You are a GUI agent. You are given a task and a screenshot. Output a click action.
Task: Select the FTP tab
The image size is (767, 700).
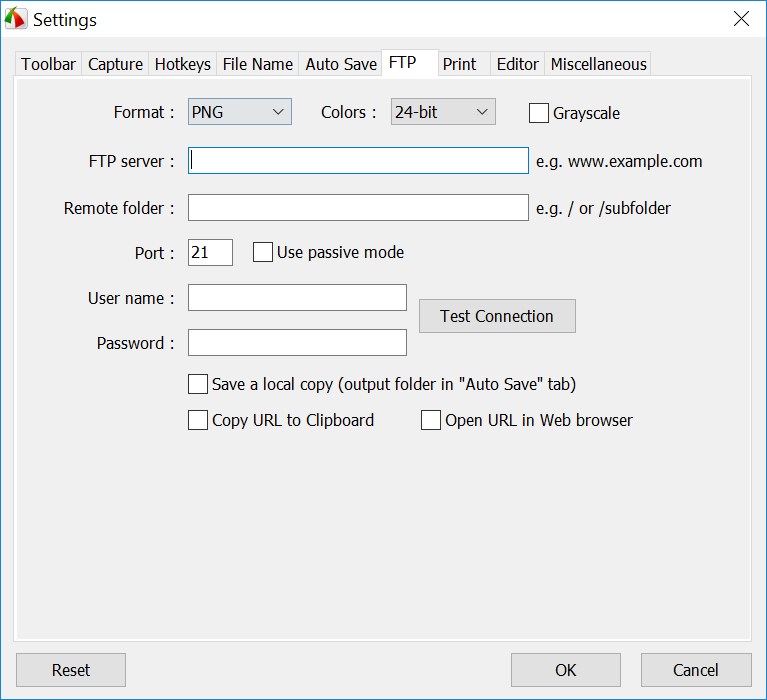(x=409, y=63)
